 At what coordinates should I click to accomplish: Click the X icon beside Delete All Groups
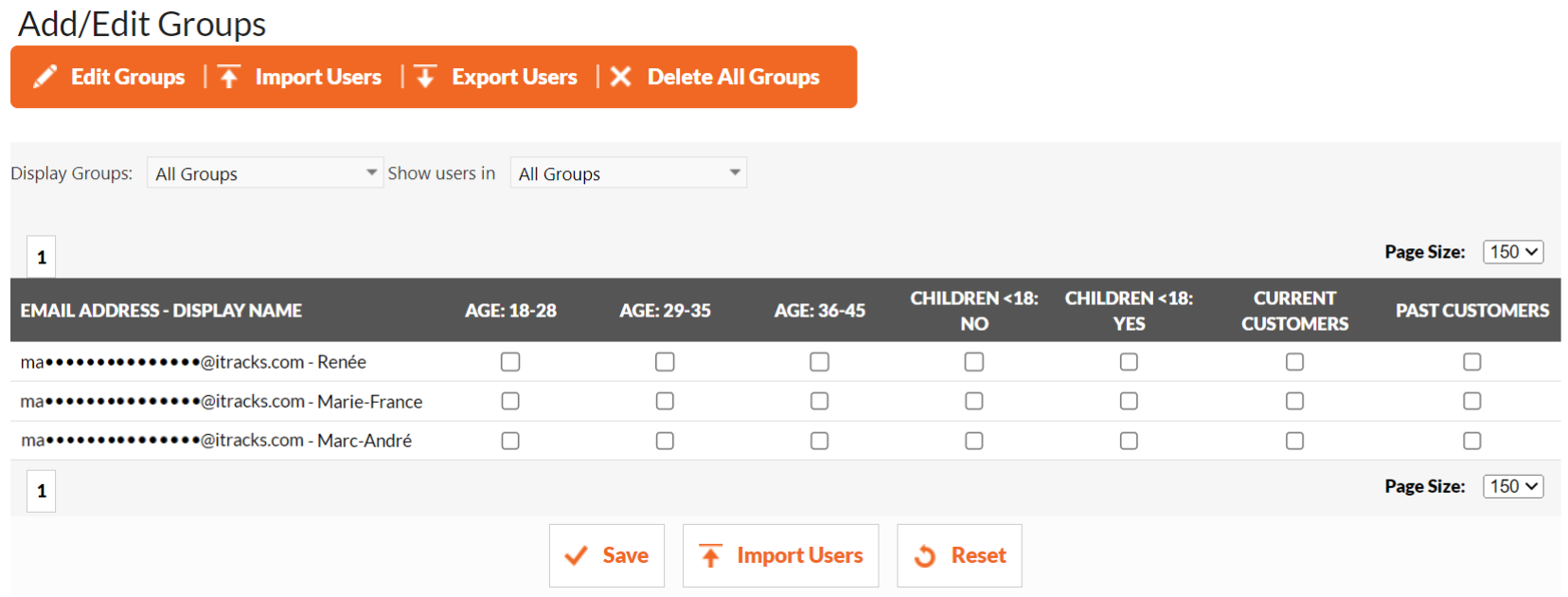[620, 77]
